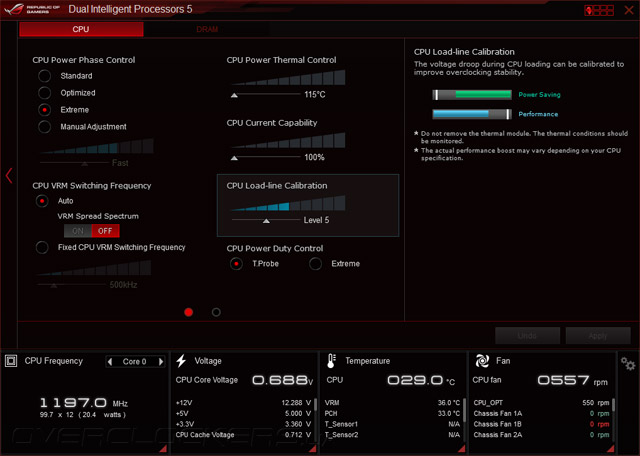Screen dimensions: 640x456
Task: Click Temperature panel scrollbar
Action: click(464, 410)
